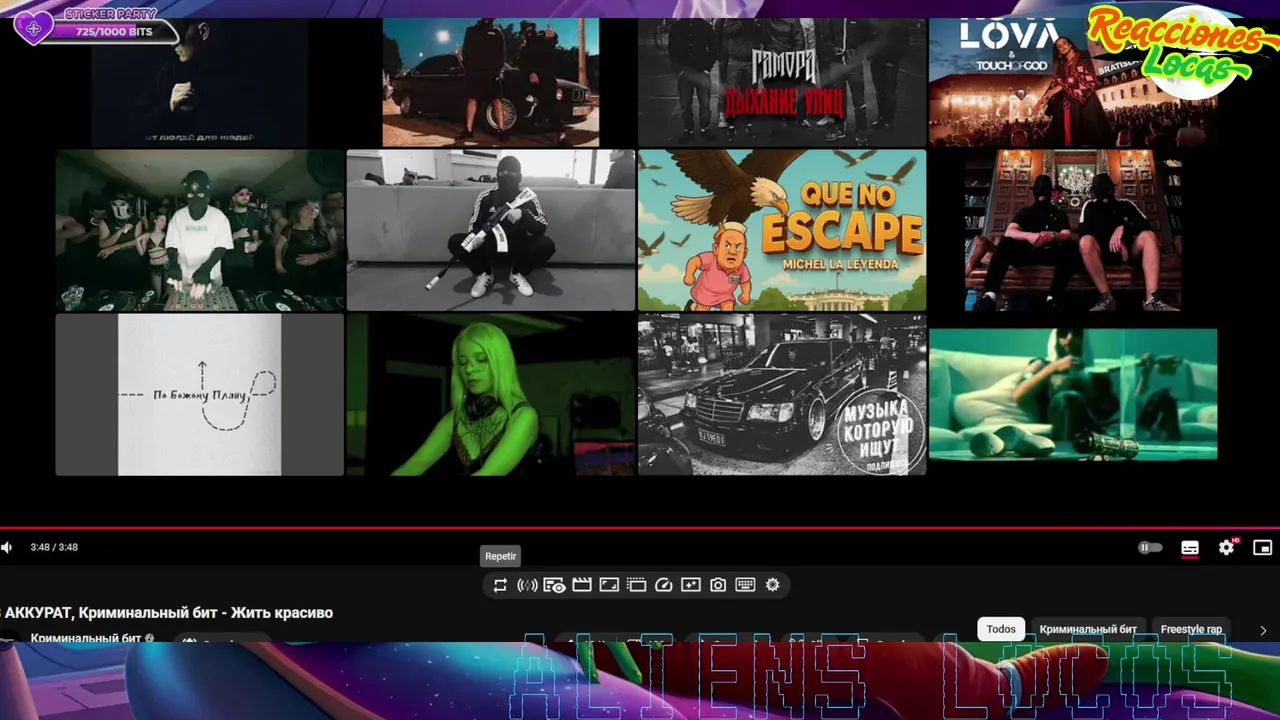Click the card-with-eye icon in the toolbar
This screenshot has width=1280, height=720.
click(554, 585)
